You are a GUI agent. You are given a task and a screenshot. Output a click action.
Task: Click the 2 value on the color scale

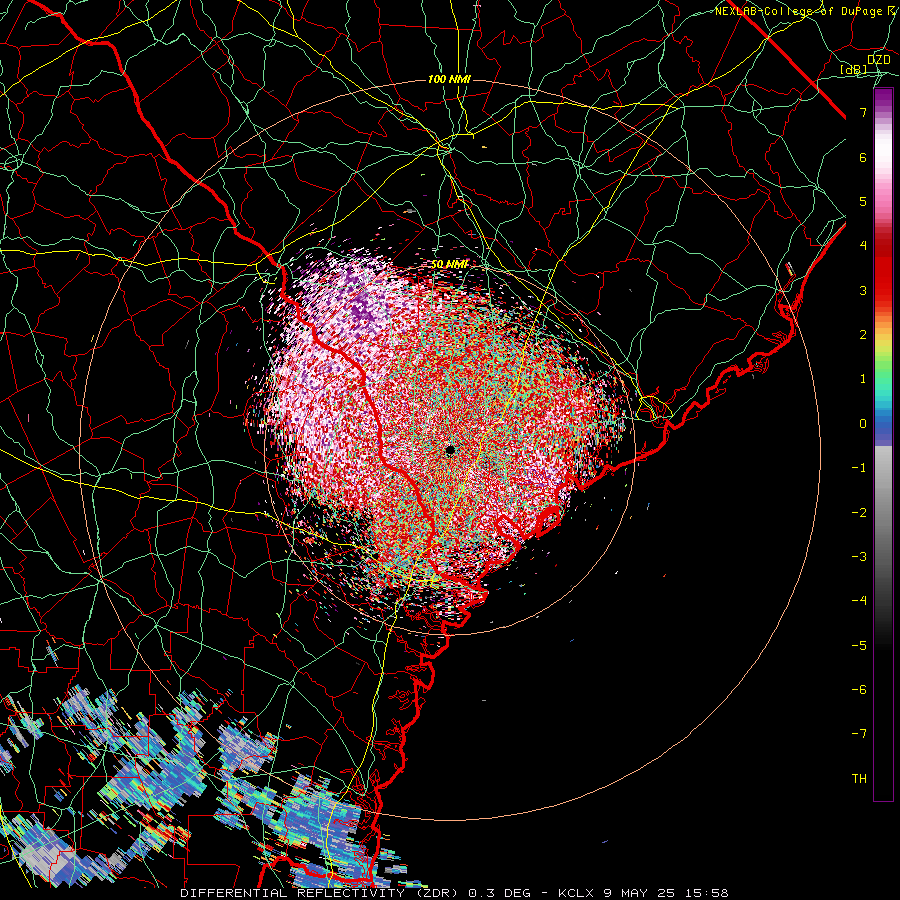863,335
